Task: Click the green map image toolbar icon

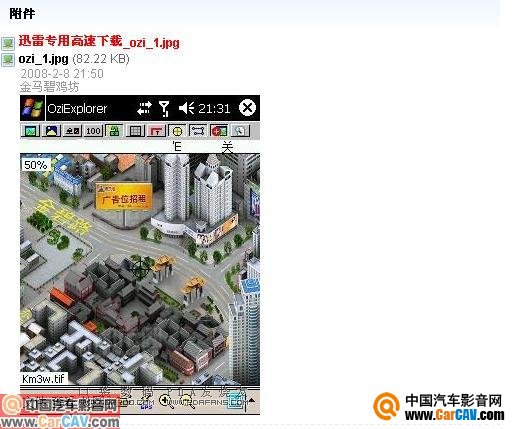Action: coord(30,131)
